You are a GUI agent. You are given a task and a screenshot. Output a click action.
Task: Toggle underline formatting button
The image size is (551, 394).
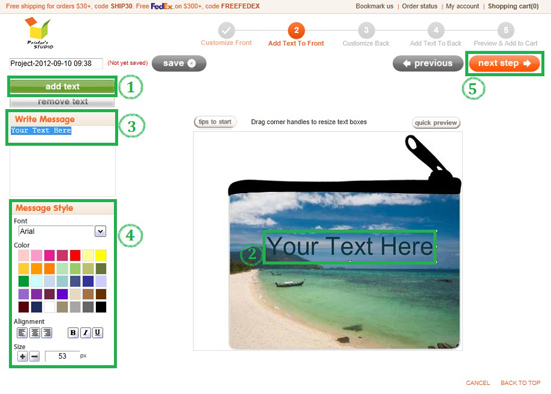(x=98, y=332)
